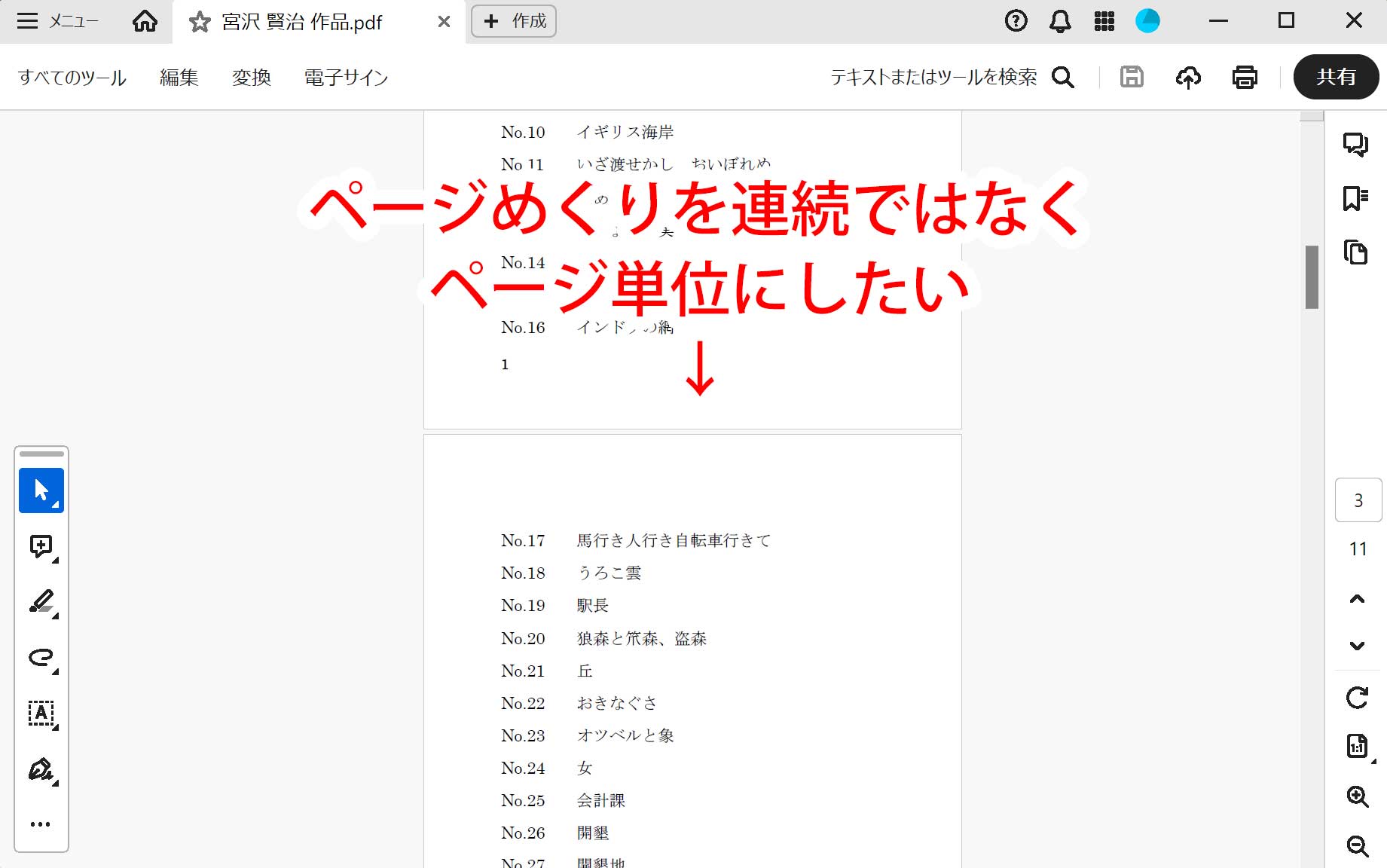The image size is (1387, 868).
Task: Click the zoom out magnifier
Action: click(1358, 846)
